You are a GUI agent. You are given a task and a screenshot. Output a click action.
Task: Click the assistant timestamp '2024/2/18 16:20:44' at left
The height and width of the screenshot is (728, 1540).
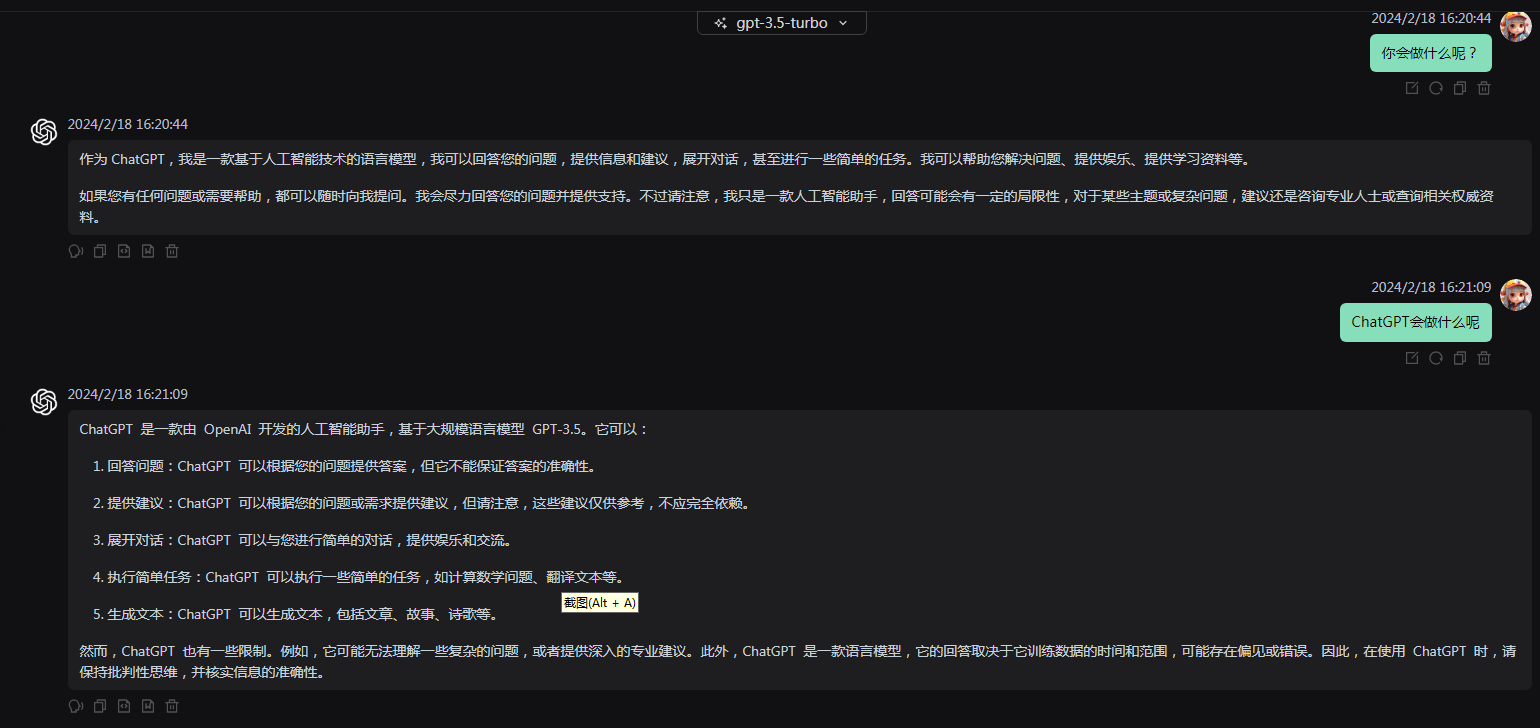coord(128,124)
